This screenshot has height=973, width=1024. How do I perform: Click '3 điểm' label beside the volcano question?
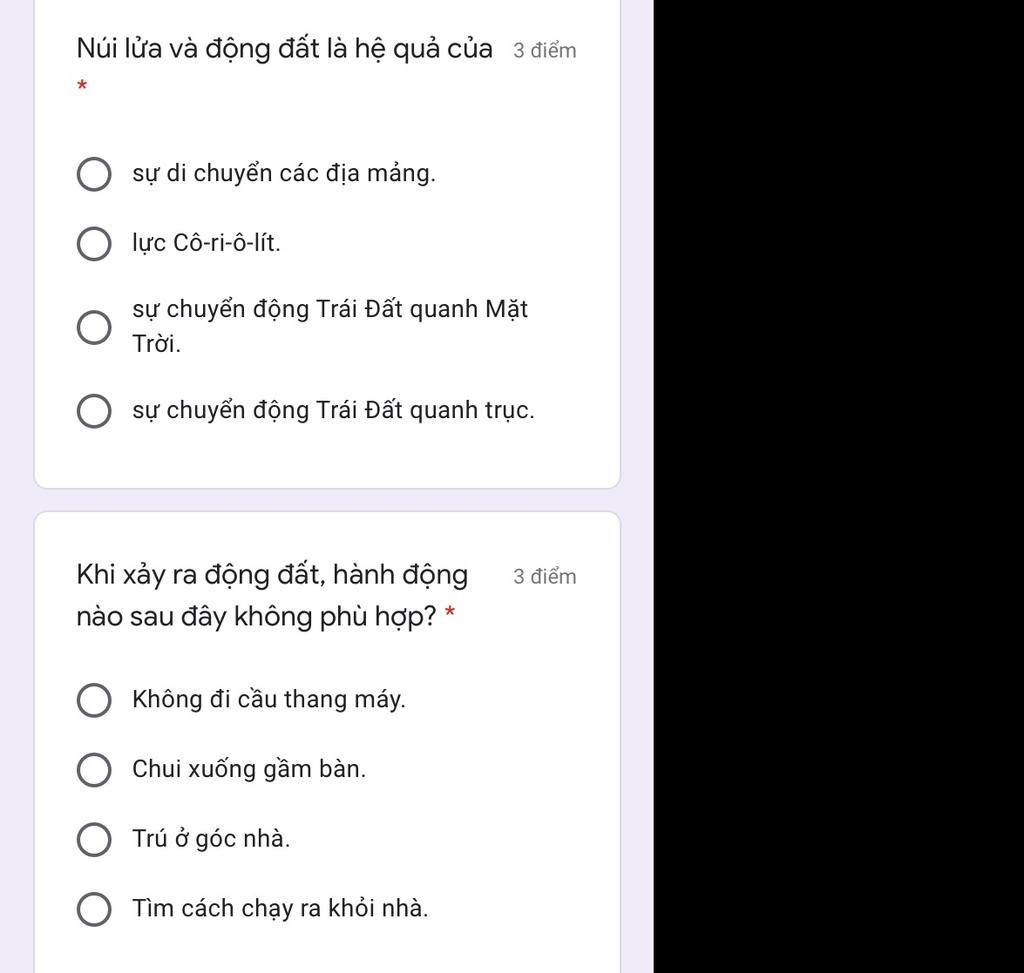(545, 51)
